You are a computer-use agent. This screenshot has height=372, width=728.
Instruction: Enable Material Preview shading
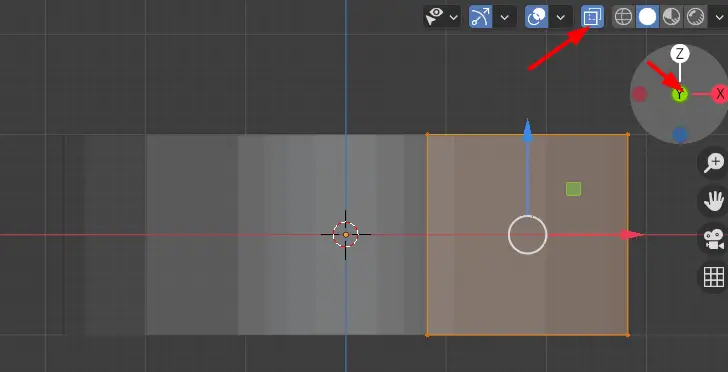(671, 17)
